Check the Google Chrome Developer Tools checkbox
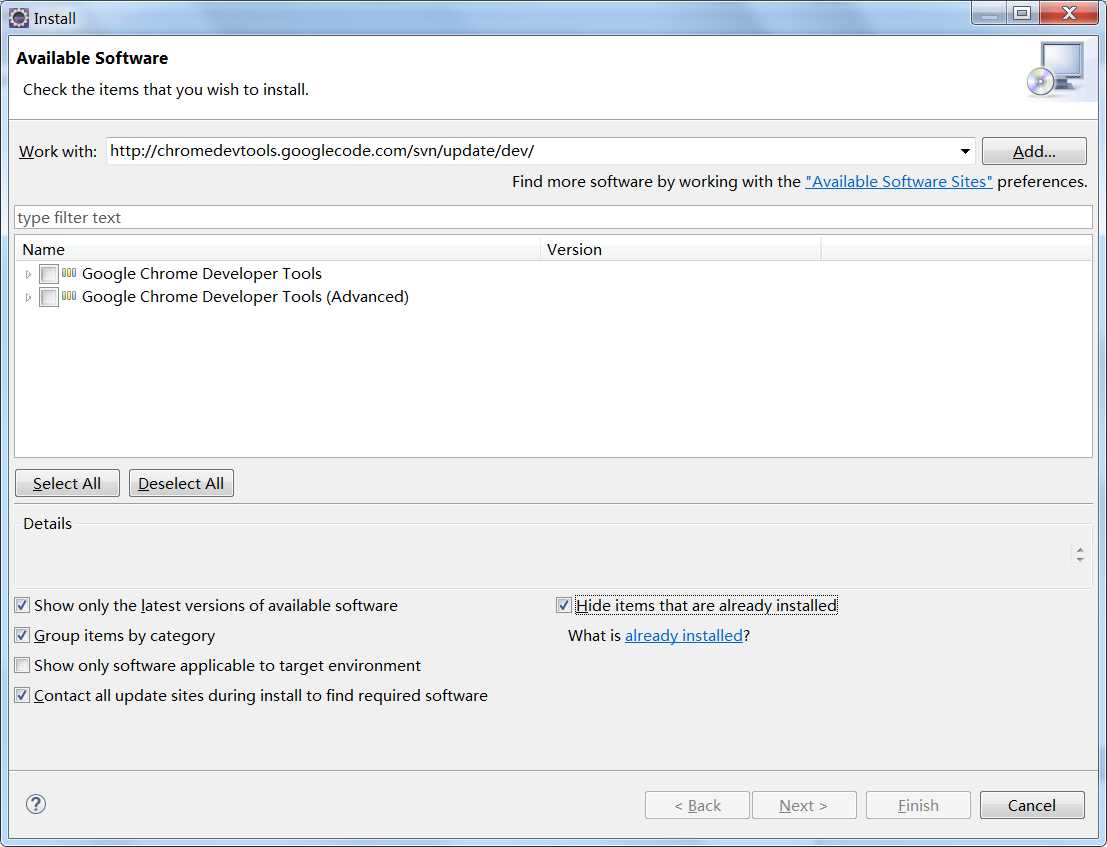Screen dimensions: 1107x847 click(x=49, y=274)
